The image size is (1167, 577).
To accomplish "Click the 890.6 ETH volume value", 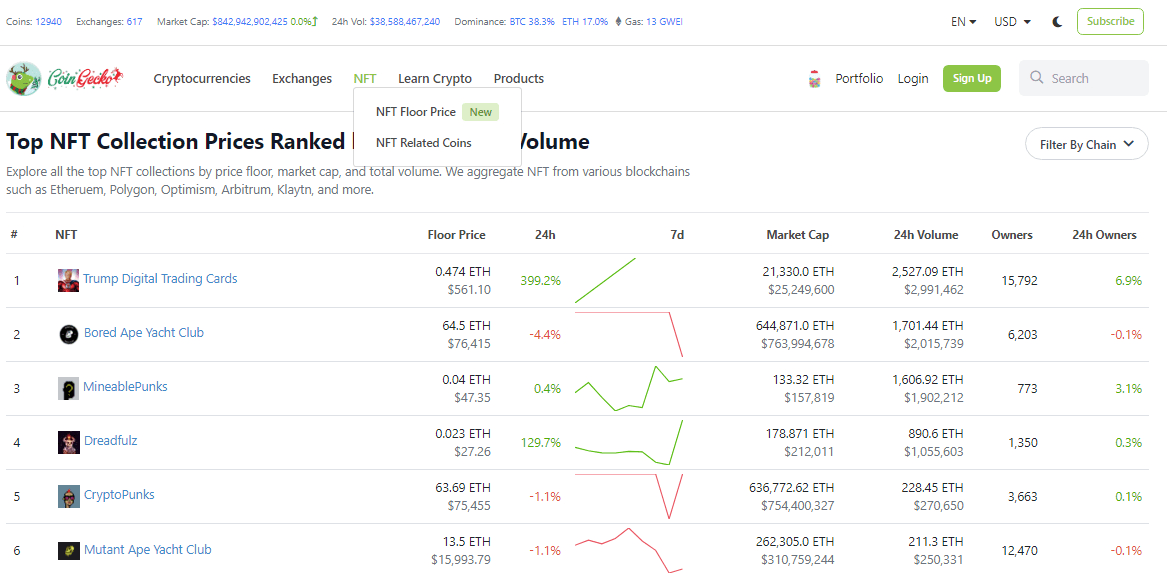I will pos(934,433).
